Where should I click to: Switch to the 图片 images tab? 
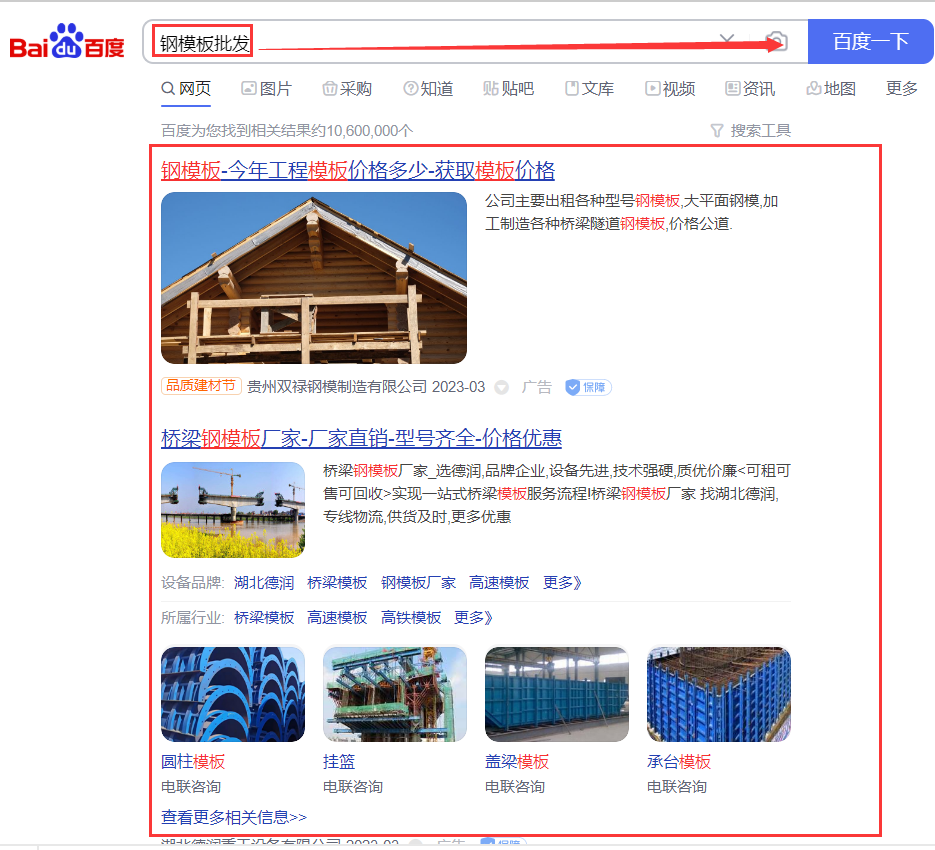267,89
